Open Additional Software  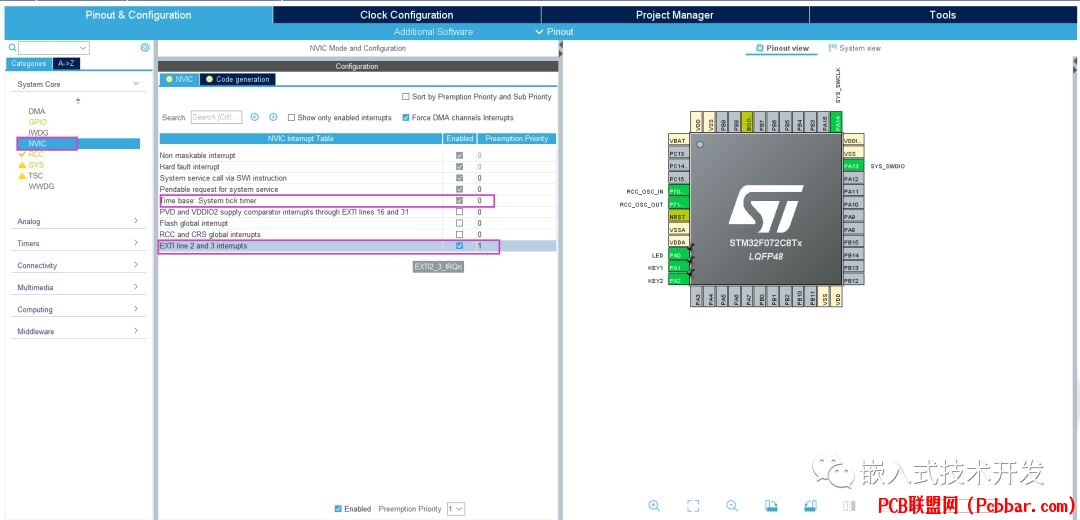coord(433,32)
